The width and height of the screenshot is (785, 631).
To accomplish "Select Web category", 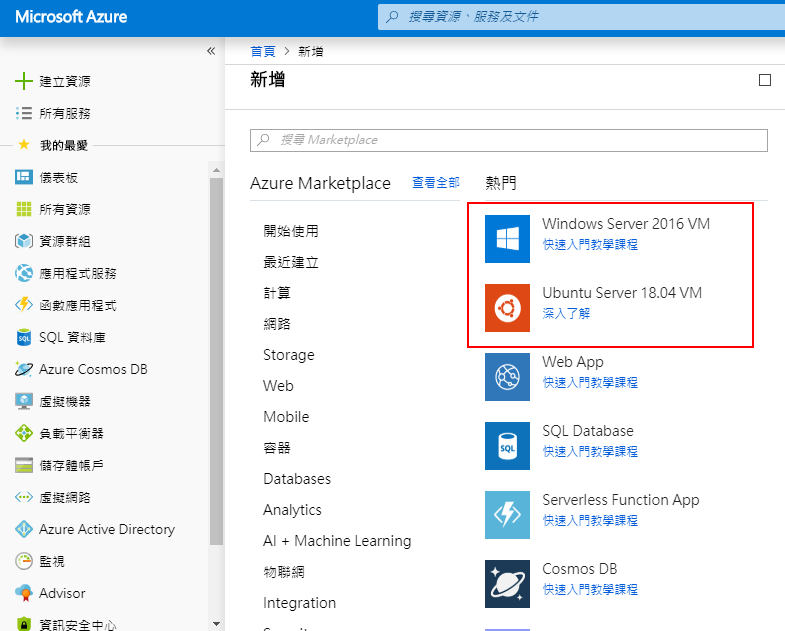I will 278,386.
